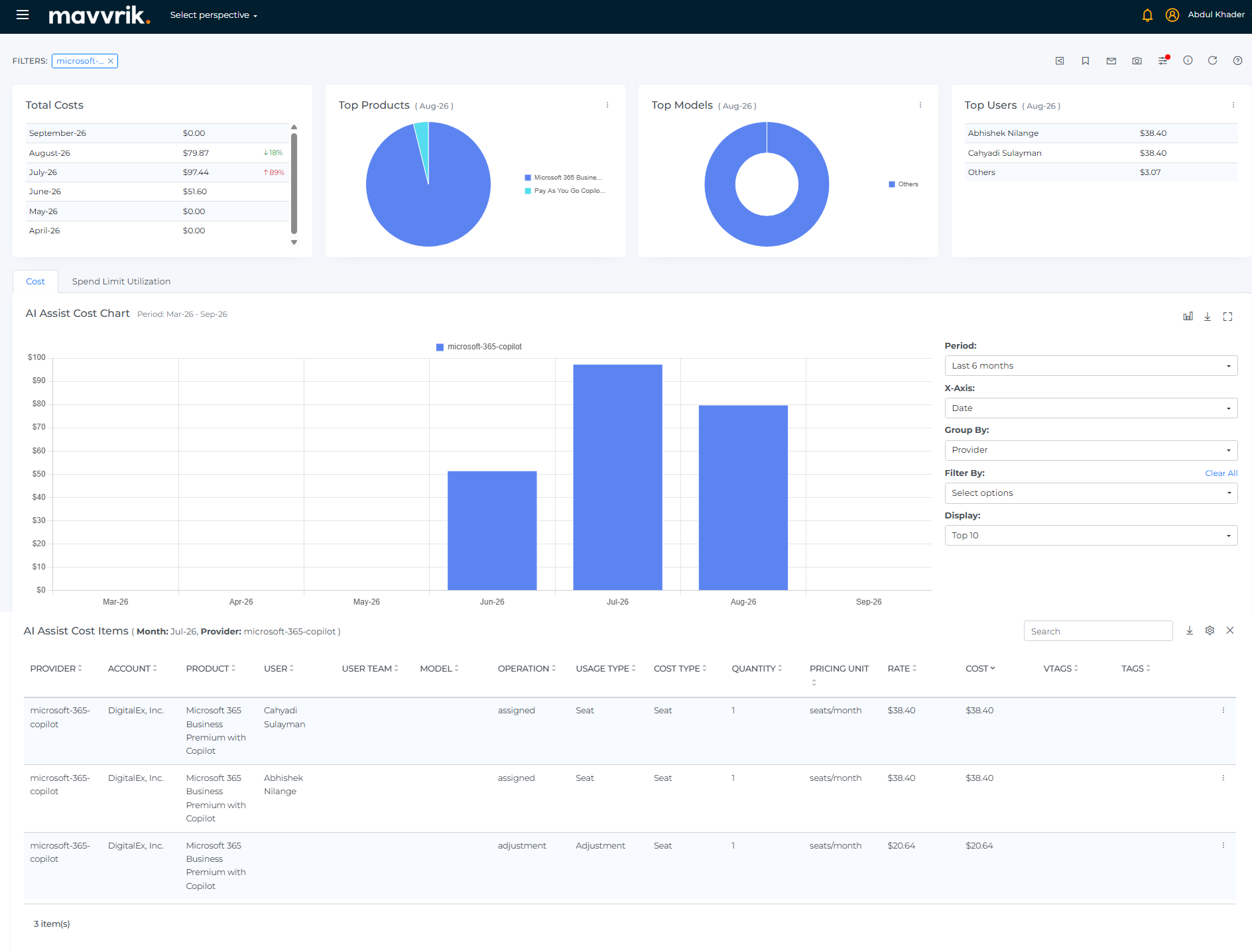Open the filter sliders icon

[x=1163, y=60]
